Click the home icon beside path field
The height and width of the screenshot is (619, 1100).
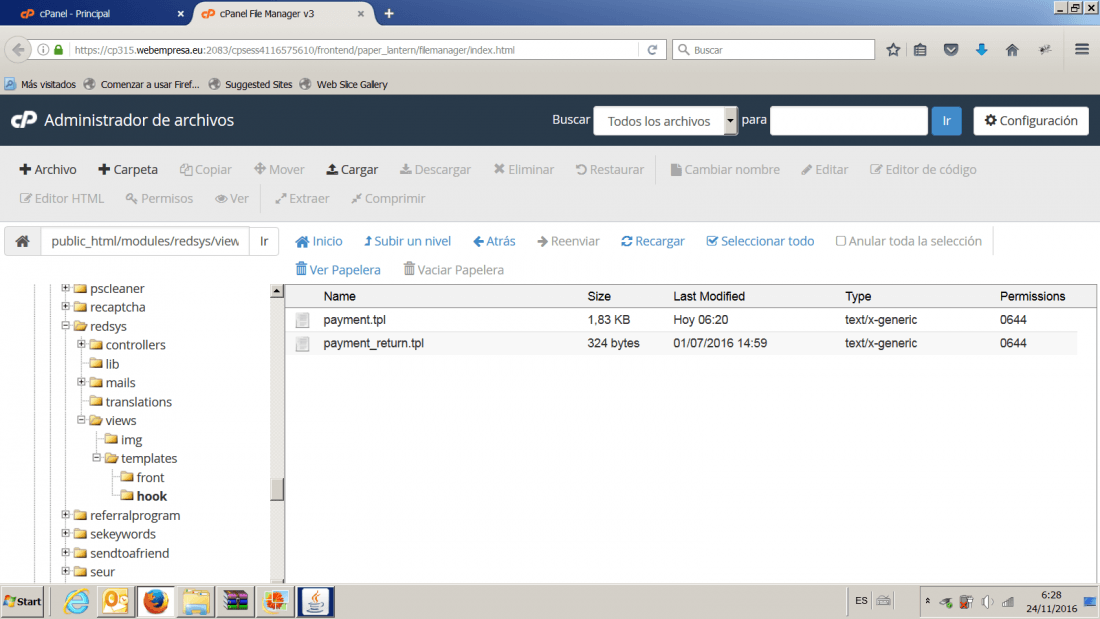[22, 241]
